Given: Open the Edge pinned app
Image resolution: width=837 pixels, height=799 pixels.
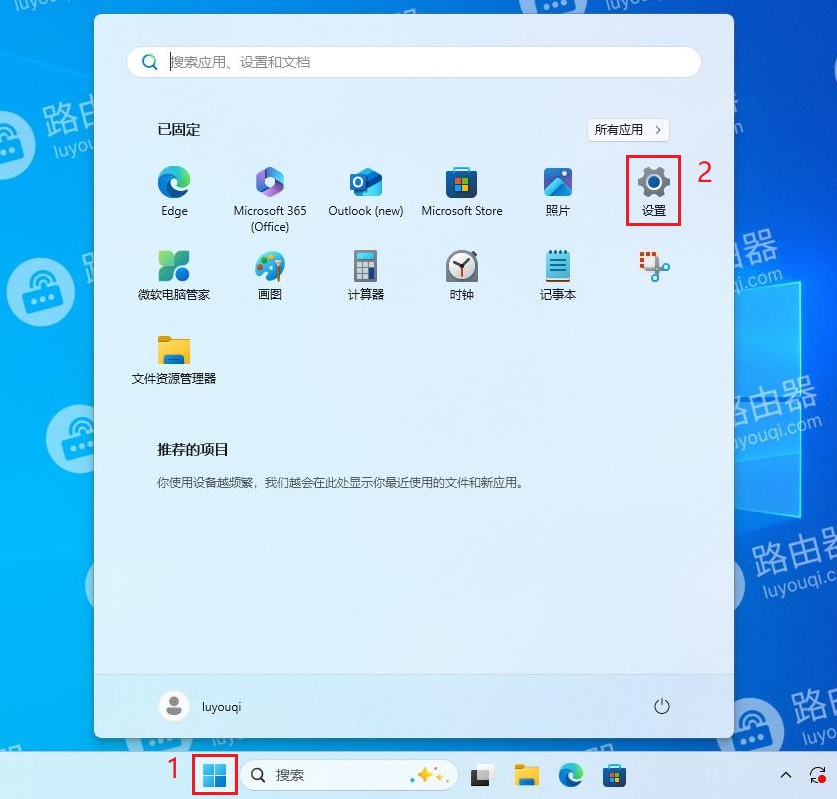Looking at the screenshot, I should point(174,191).
